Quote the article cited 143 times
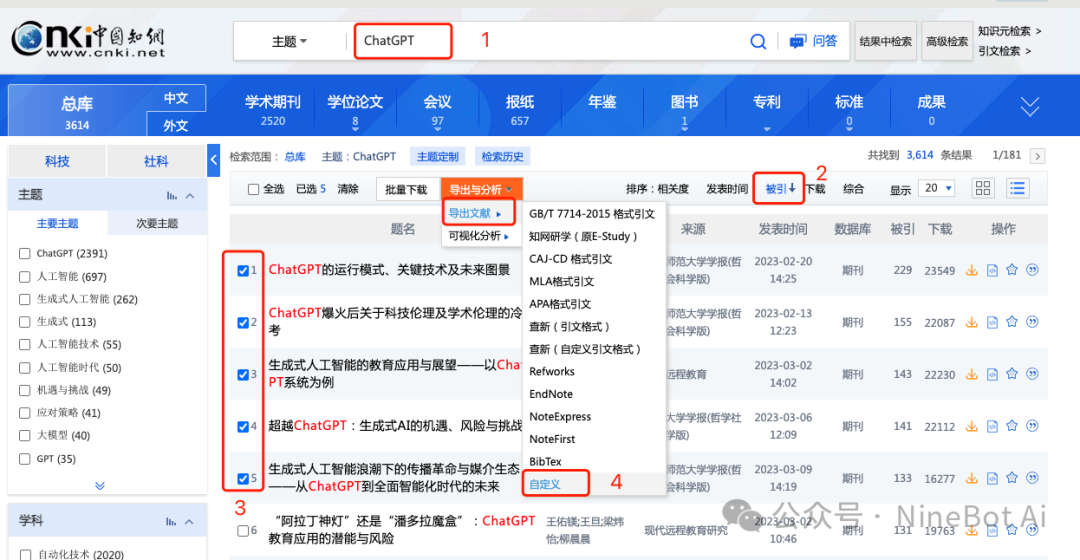This screenshot has height=560, width=1080. (x=1032, y=374)
